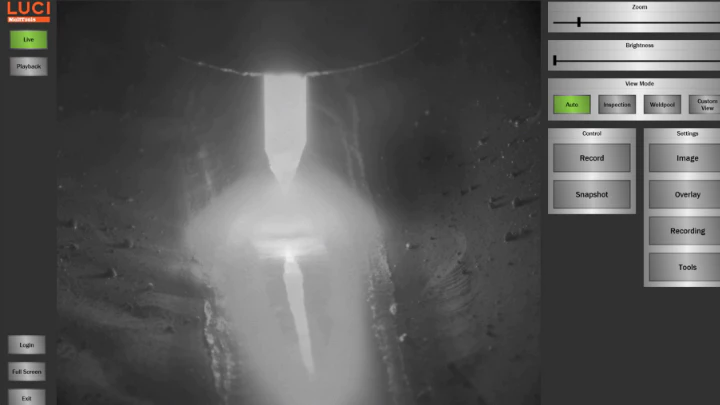This screenshot has height=405, width=720.
Task: Select Inspection view mode
Action: pos(617,104)
